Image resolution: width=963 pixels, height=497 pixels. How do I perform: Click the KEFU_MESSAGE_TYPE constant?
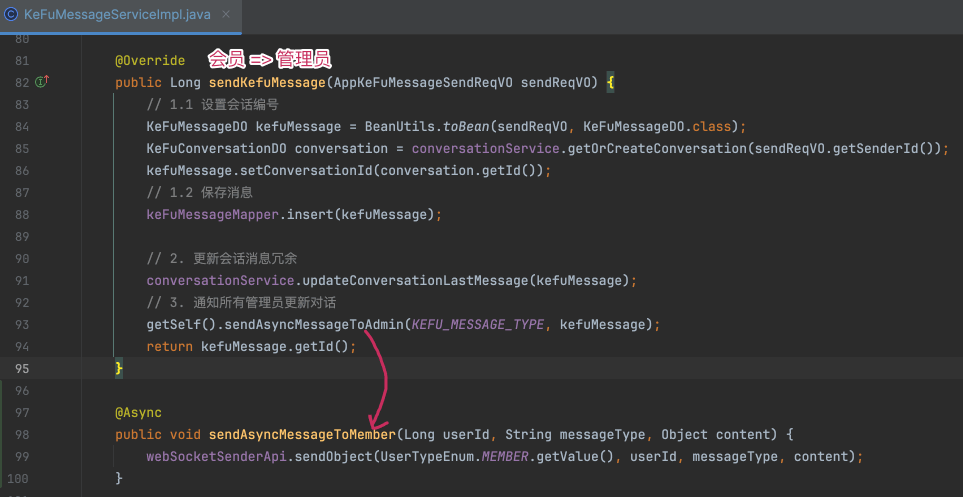click(478, 324)
